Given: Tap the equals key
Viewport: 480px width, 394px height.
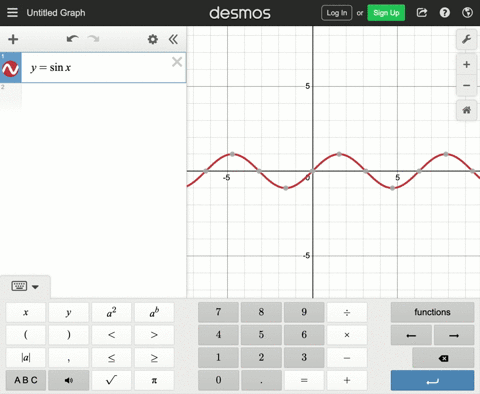Looking at the screenshot, I should 304,380.
